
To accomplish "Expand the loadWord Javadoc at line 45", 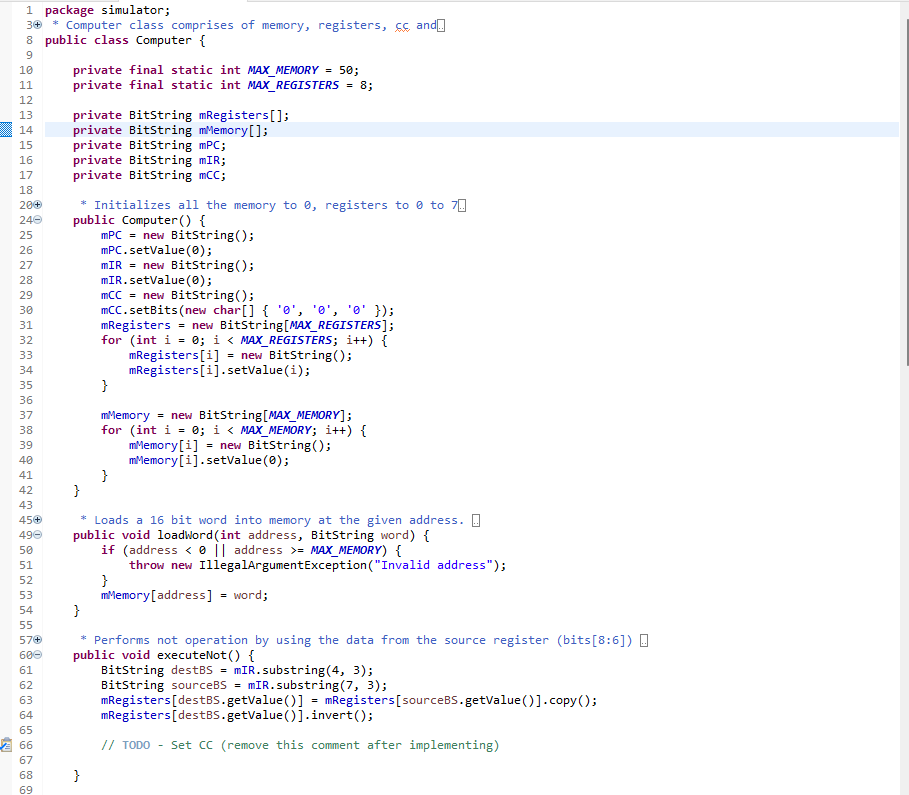I will pyautogui.click(x=37, y=519).
